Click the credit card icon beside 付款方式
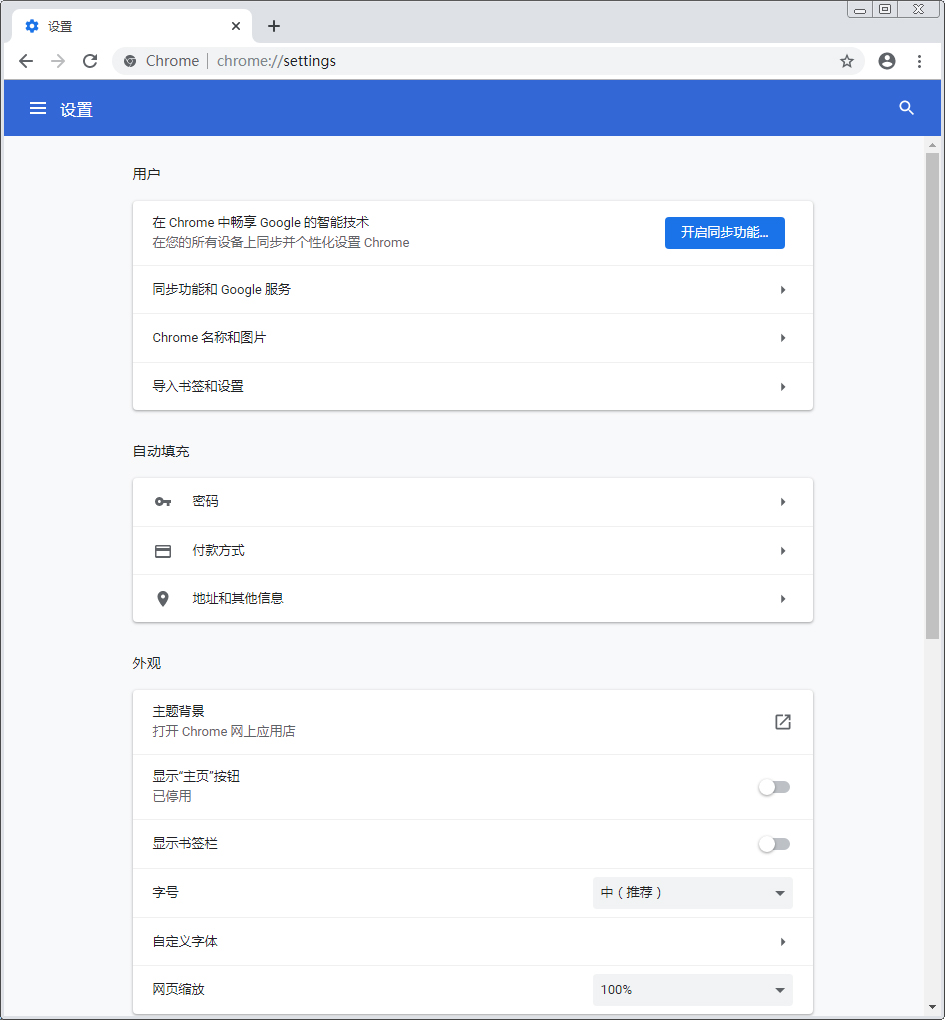The width and height of the screenshot is (945, 1020). (163, 550)
